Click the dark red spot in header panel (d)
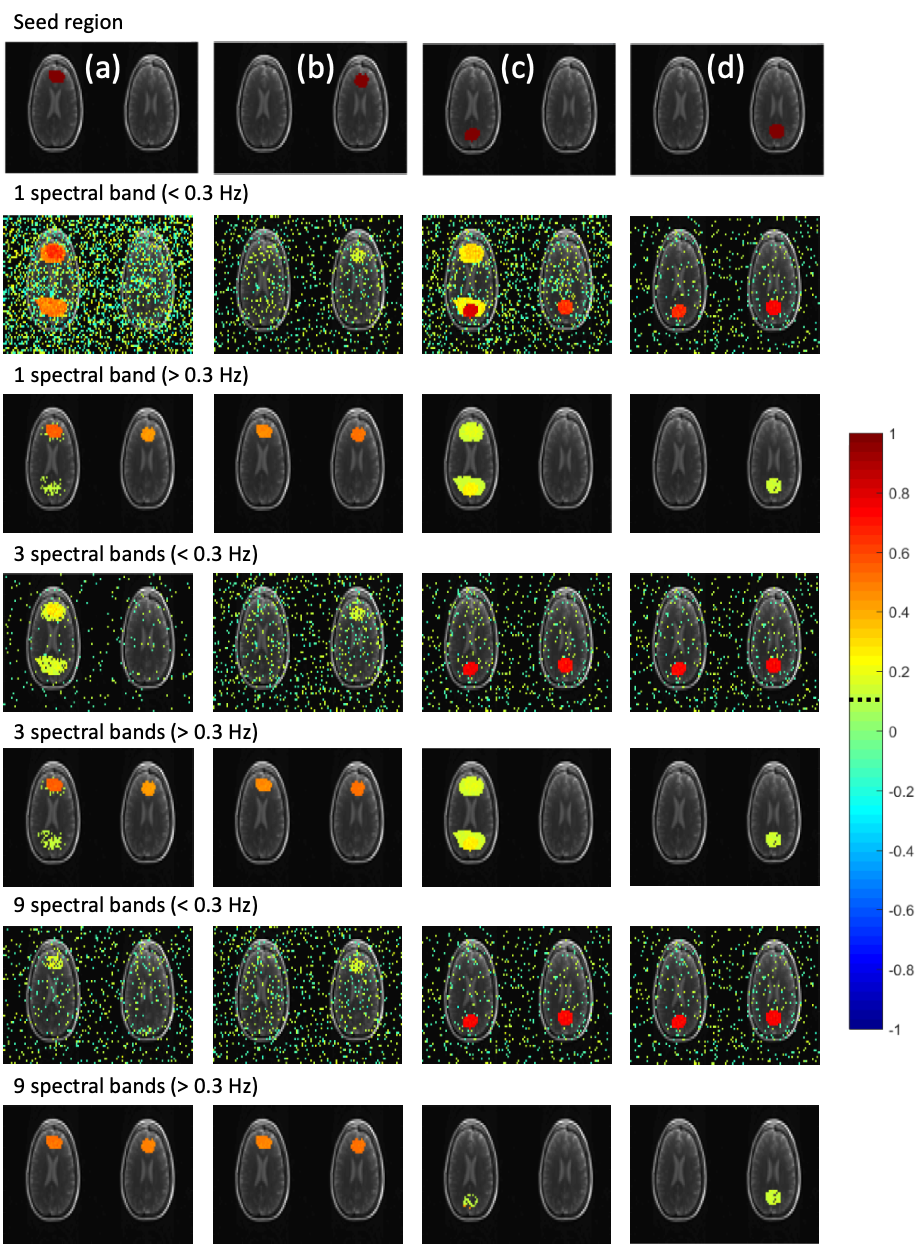Image resolution: width=918 pixels, height=1245 pixels. point(776,130)
